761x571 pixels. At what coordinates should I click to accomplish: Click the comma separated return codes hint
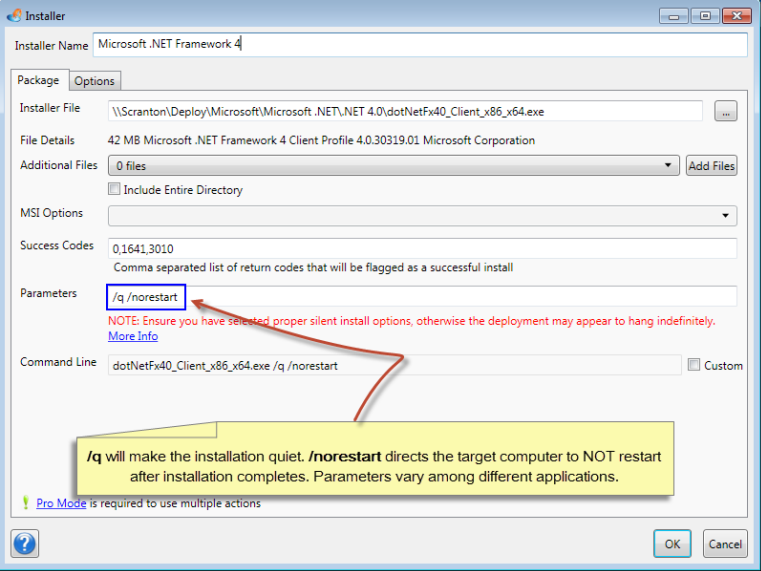tap(313, 267)
